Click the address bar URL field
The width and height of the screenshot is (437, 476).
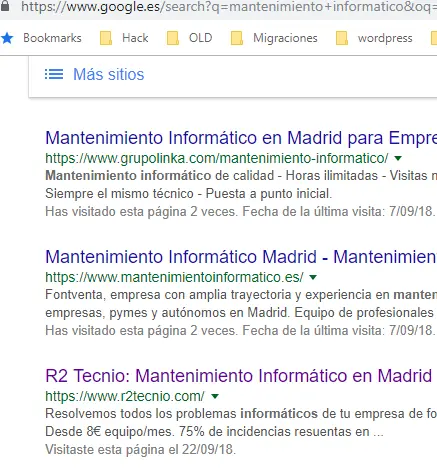[229, 6]
